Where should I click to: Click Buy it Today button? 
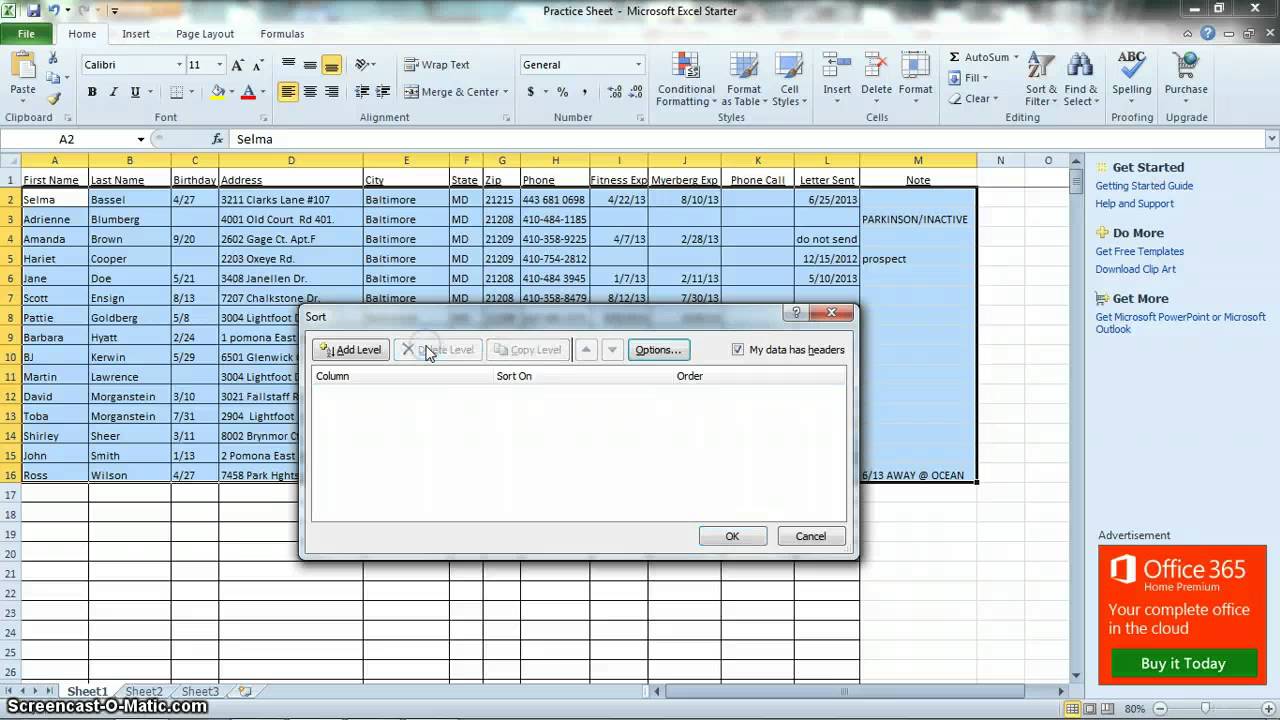[x=1183, y=664]
